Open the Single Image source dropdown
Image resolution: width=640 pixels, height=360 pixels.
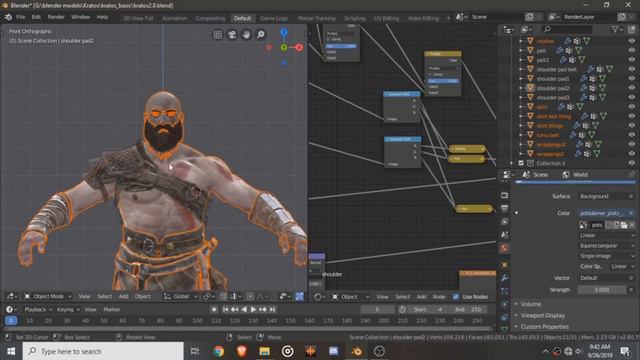[607, 256]
